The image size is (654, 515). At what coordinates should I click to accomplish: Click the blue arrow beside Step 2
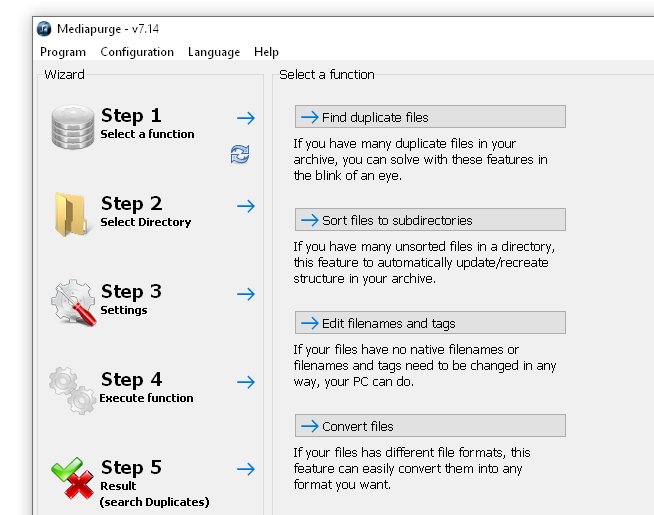click(246, 206)
